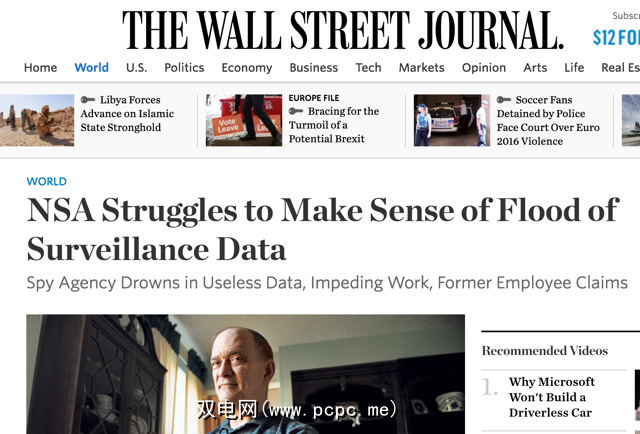Switch to the Tech section
The width and height of the screenshot is (640, 434).
pos(368,67)
